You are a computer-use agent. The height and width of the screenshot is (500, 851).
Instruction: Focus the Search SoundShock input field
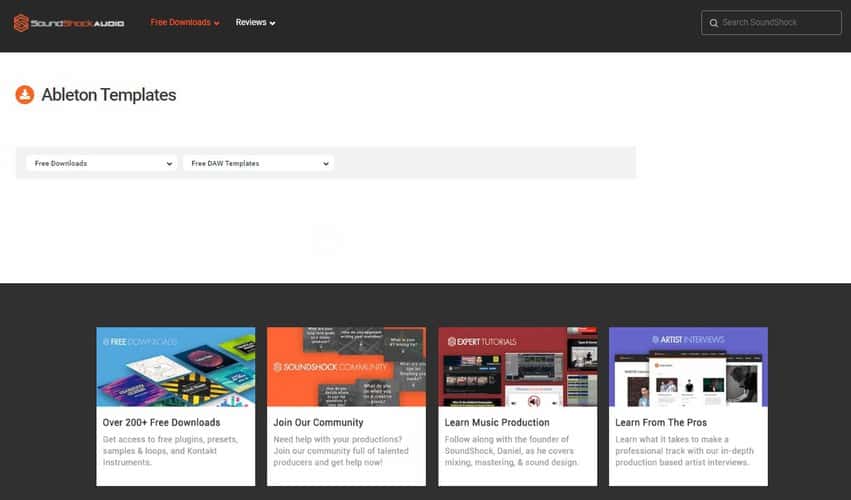[x=771, y=23]
